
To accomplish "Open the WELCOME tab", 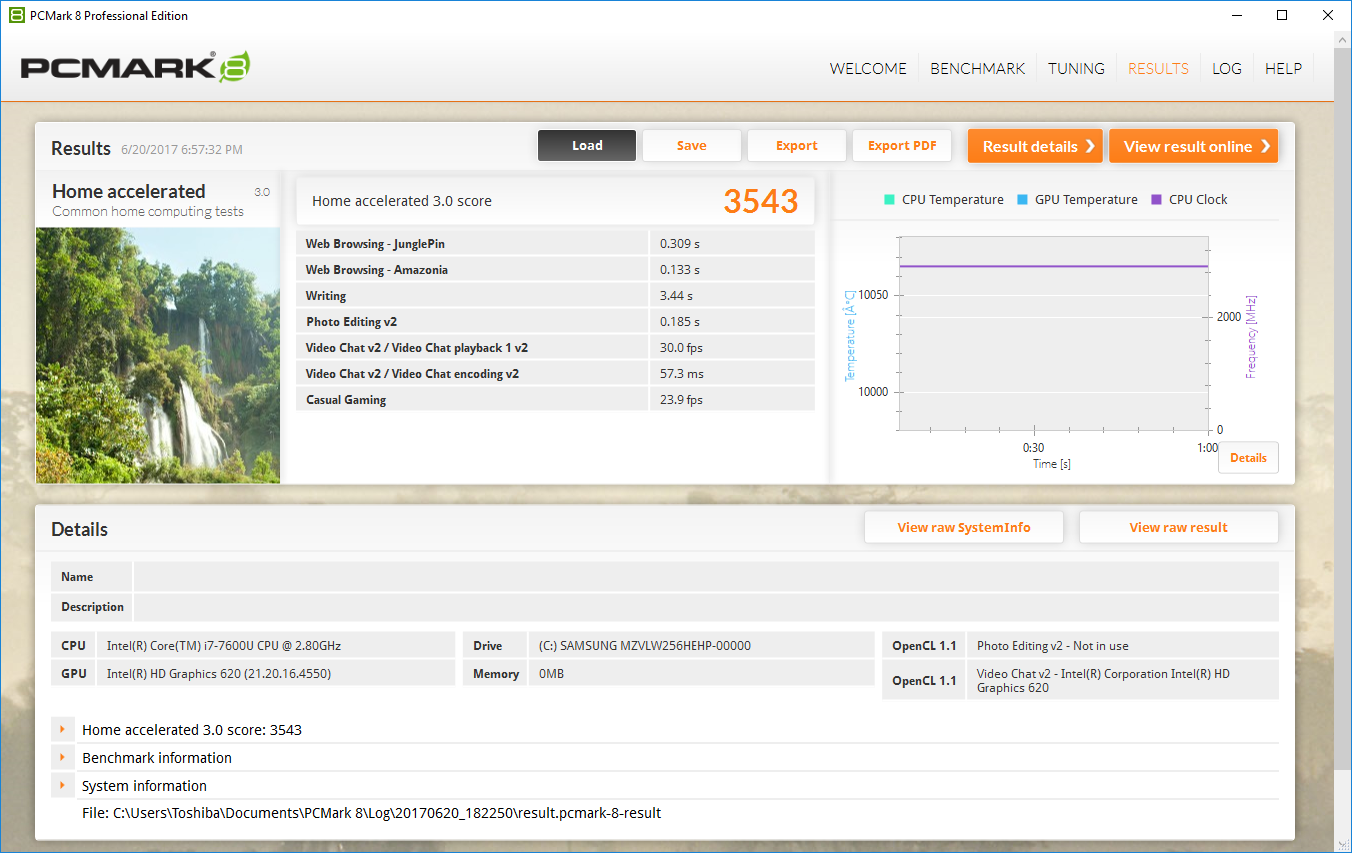I will 868,68.
